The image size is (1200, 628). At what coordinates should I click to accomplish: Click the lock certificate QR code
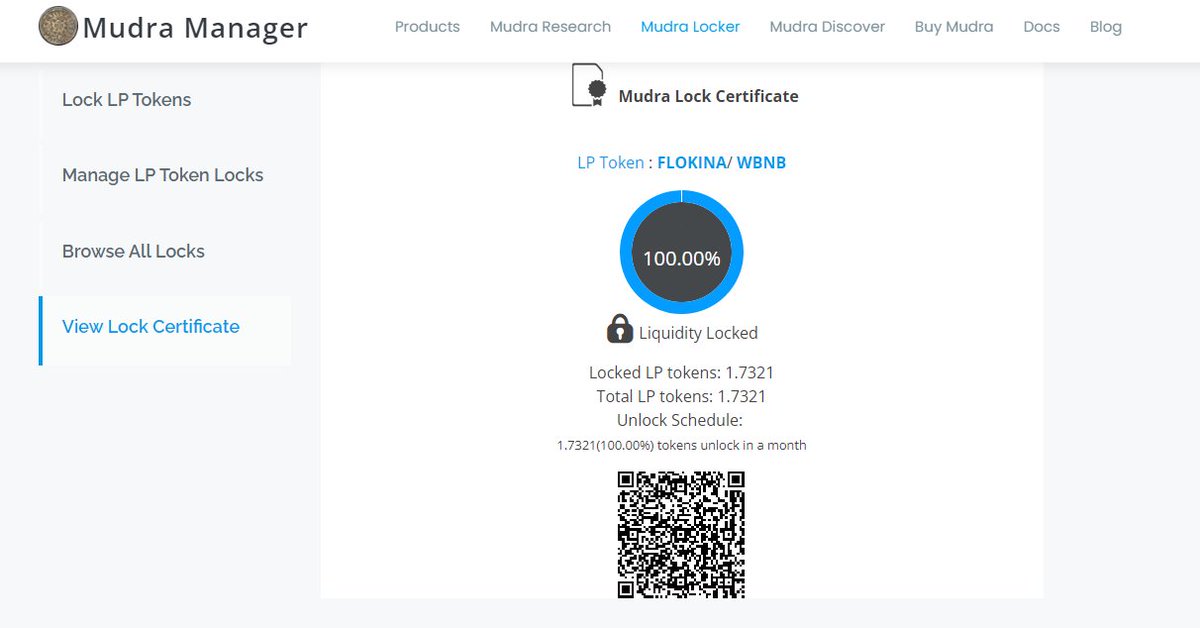[x=681, y=534]
